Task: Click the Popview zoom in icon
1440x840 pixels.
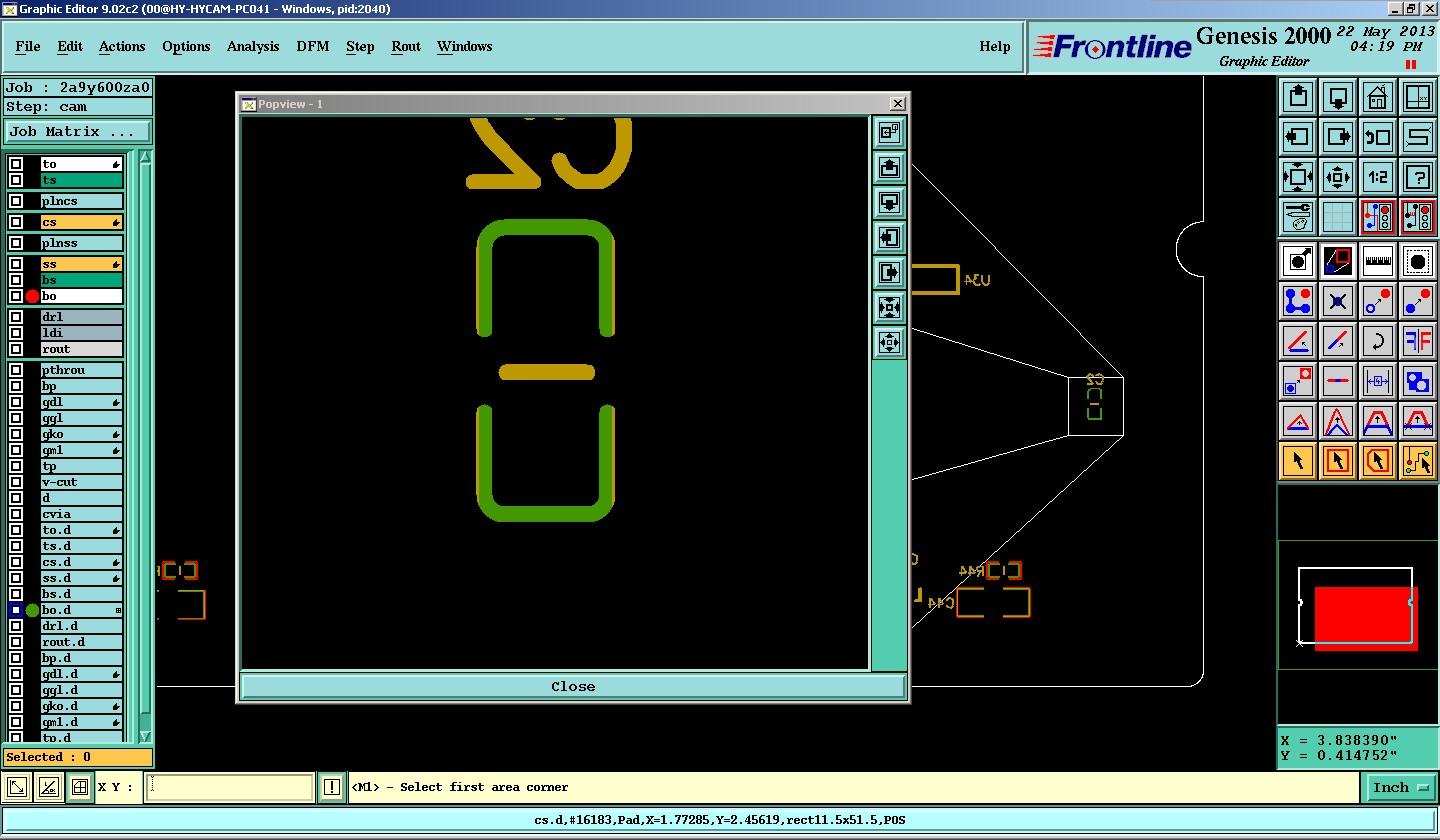Action: [889, 307]
